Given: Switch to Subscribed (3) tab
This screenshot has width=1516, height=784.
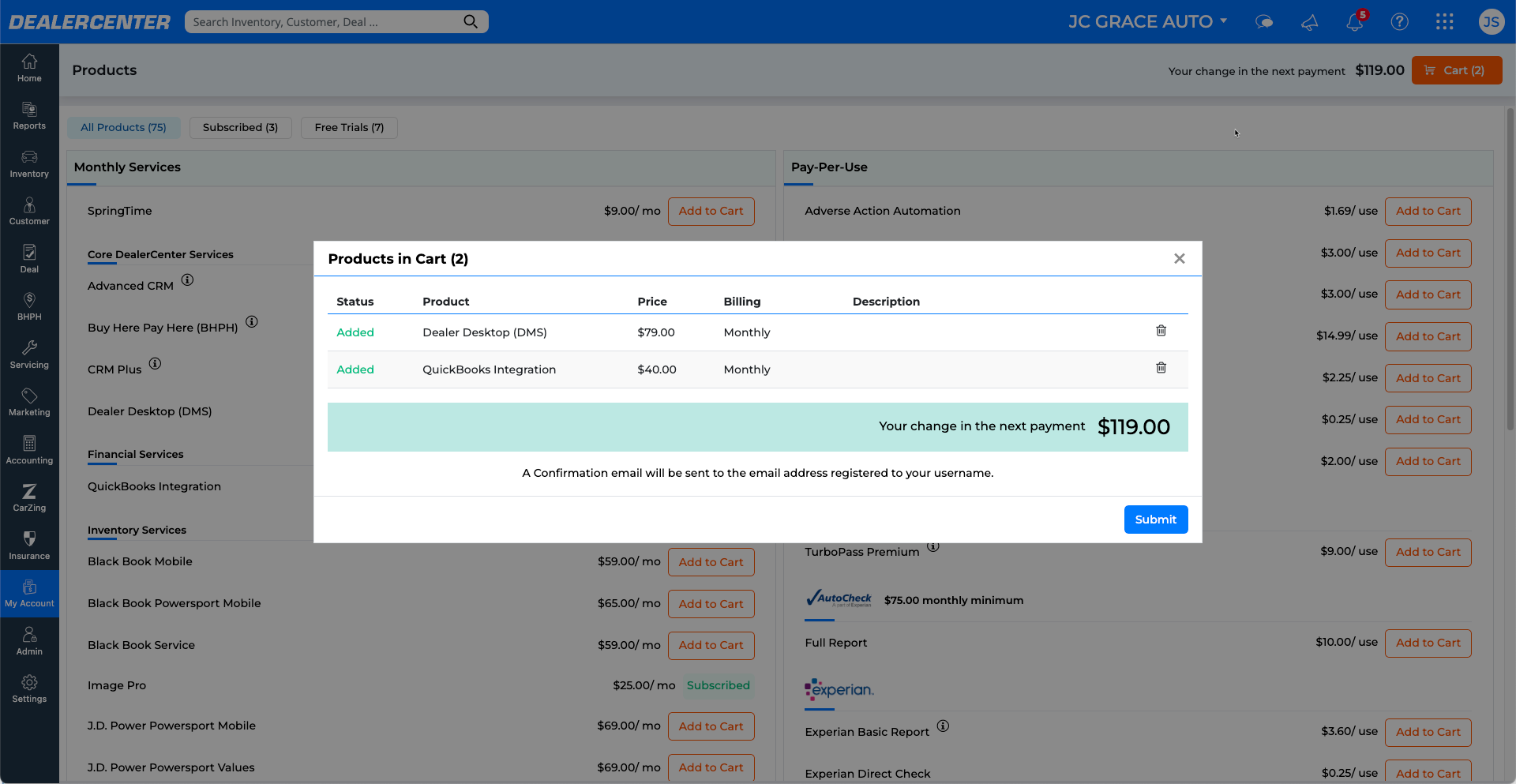Looking at the screenshot, I should pyautogui.click(x=240, y=128).
